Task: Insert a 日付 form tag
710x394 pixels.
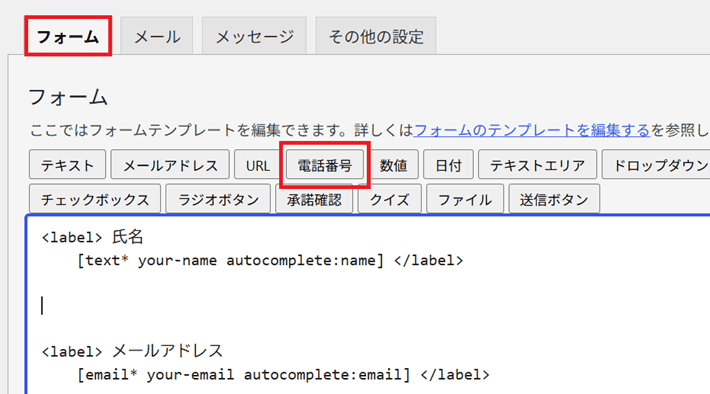Action: [x=448, y=165]
